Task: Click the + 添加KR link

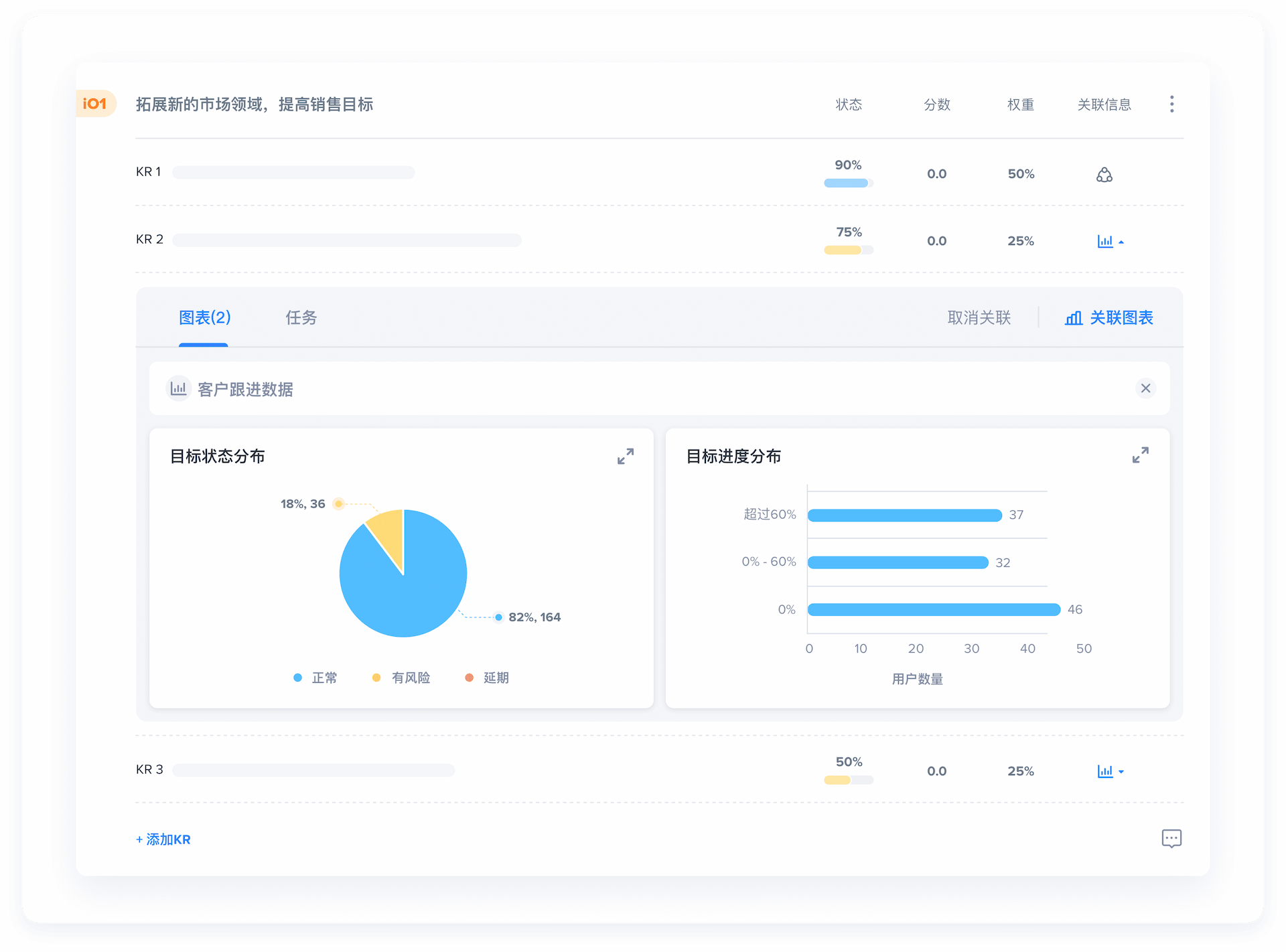Action: 163,840
